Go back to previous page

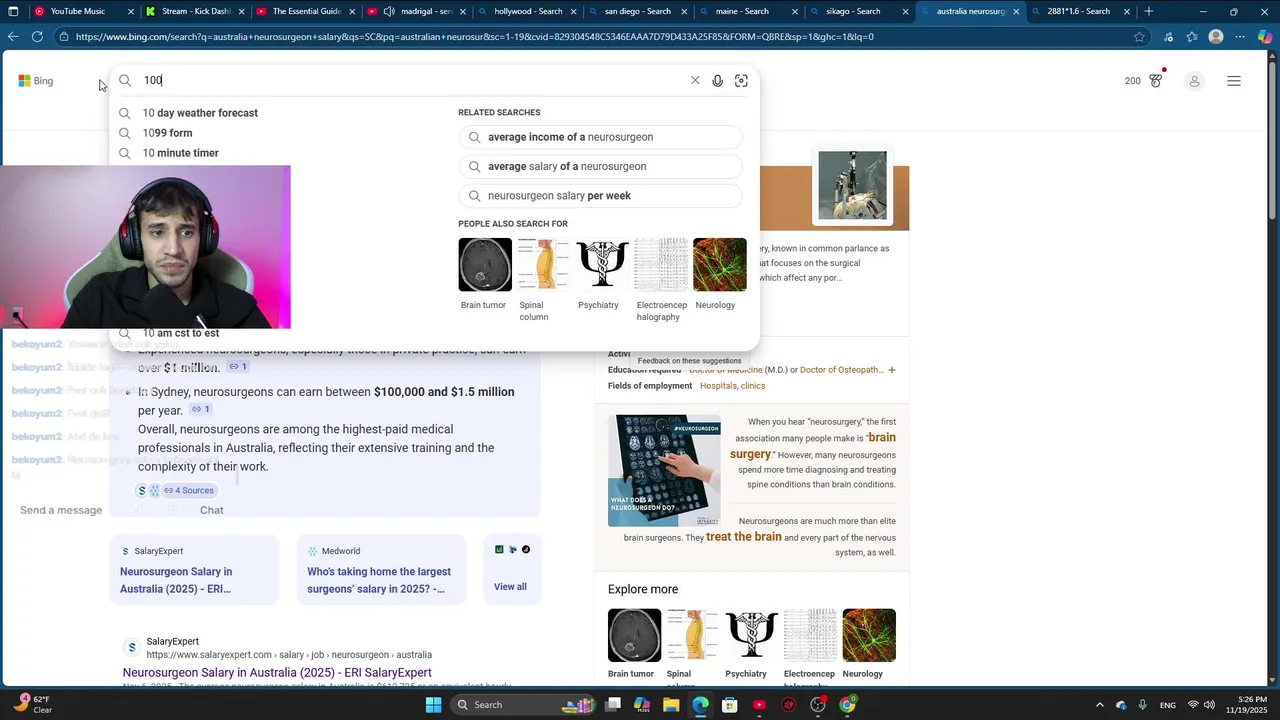pos(13,37)
